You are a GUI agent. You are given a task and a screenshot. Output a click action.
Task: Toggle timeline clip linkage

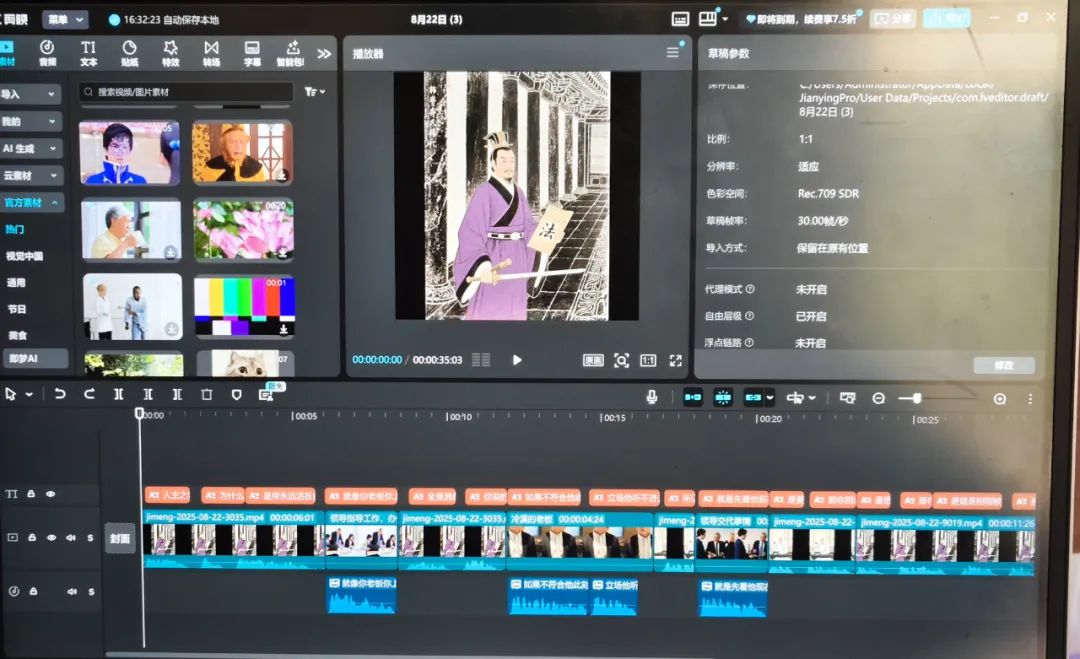point(754,397)
